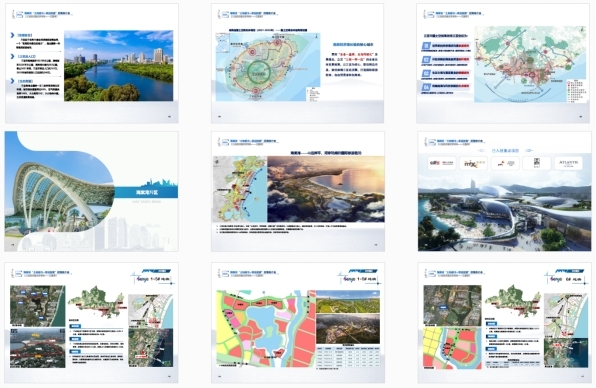596x388 pixels.
Task: Open the Hainan island circular map slide
Action: 298,63
